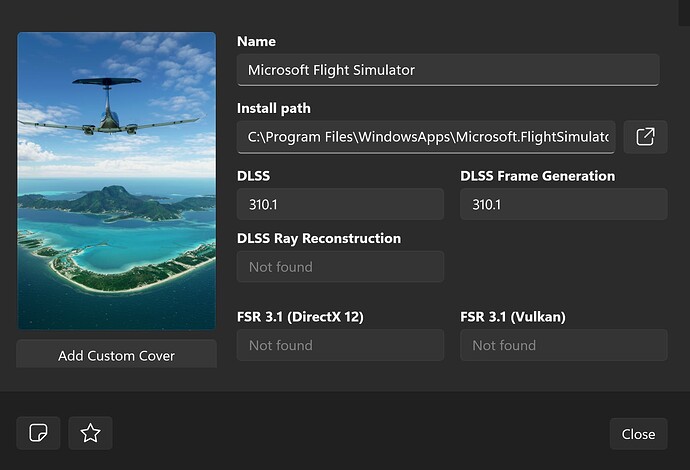This screenshot has height=470, width=690.
Task: Click the DLSS Frame Generation label
Action: [x=537, y=176]
